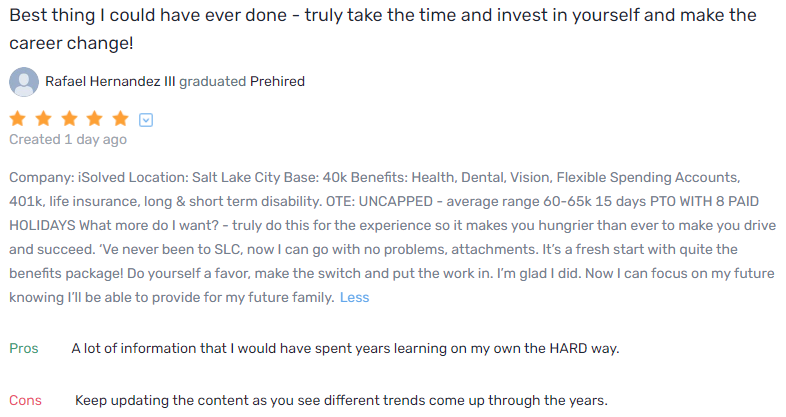Click the first orange rating star
Viewport: 786px width, 417px height.
[18, 119]
